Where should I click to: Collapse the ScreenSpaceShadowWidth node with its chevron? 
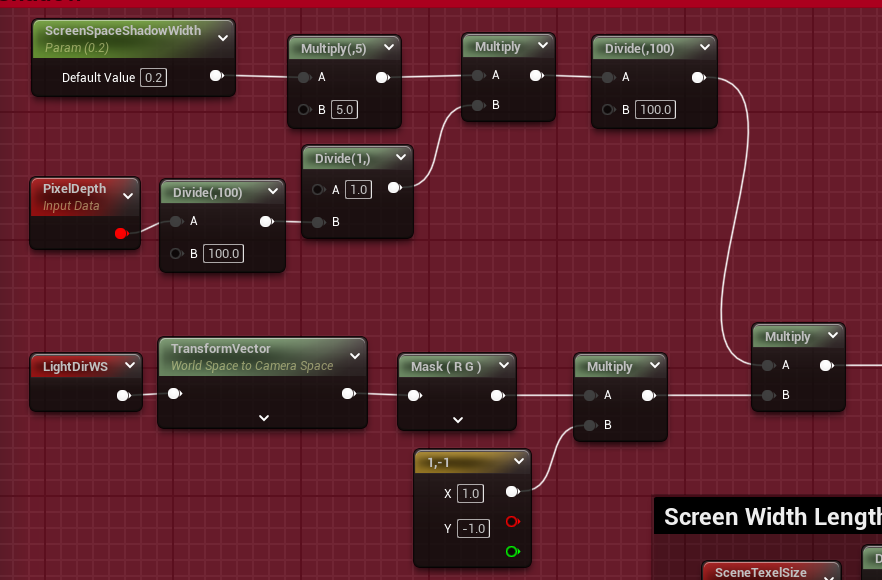(x=222, y=38)
